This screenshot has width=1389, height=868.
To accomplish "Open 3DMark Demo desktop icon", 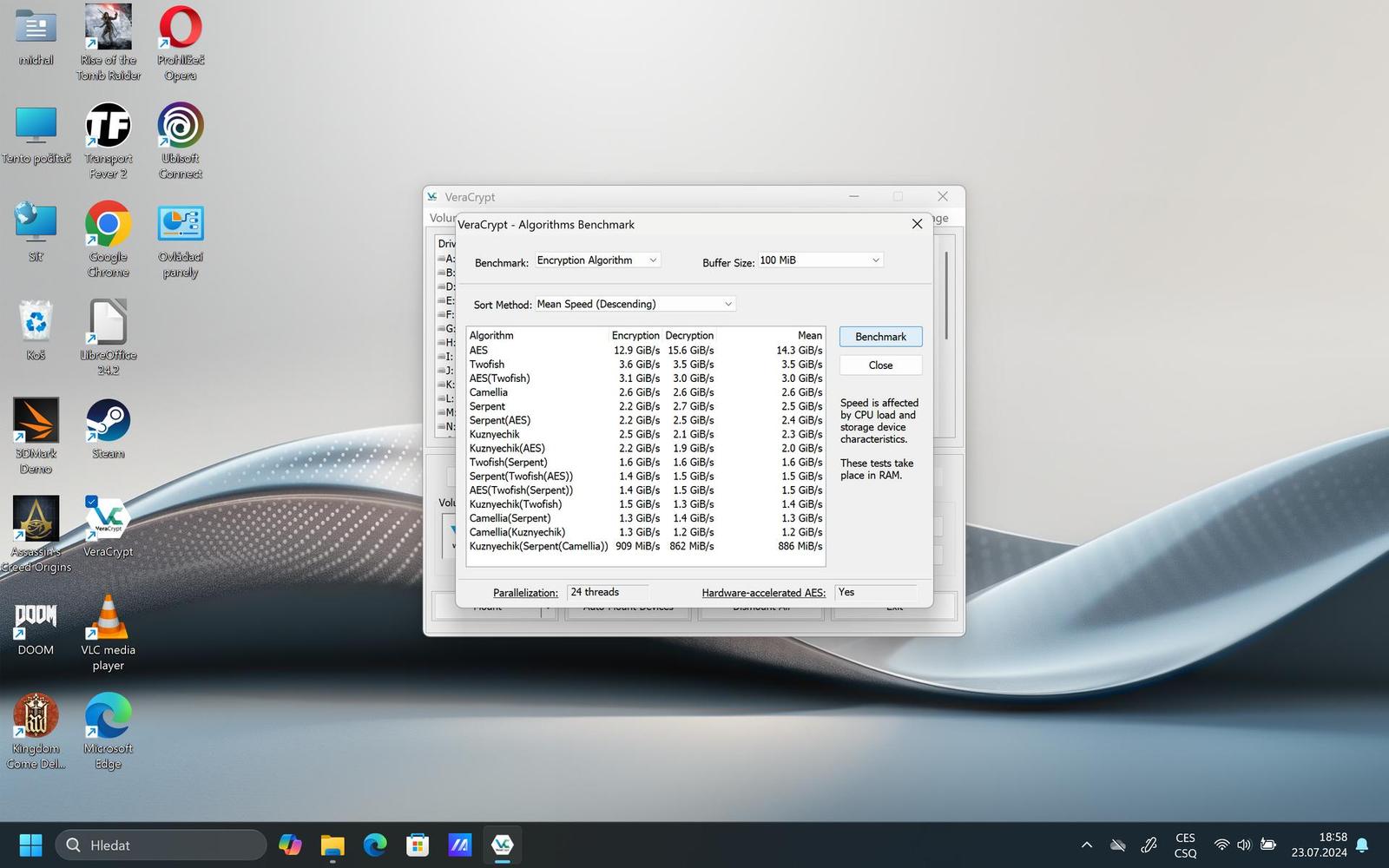I will pyautogui.click(x=36, y=437).
